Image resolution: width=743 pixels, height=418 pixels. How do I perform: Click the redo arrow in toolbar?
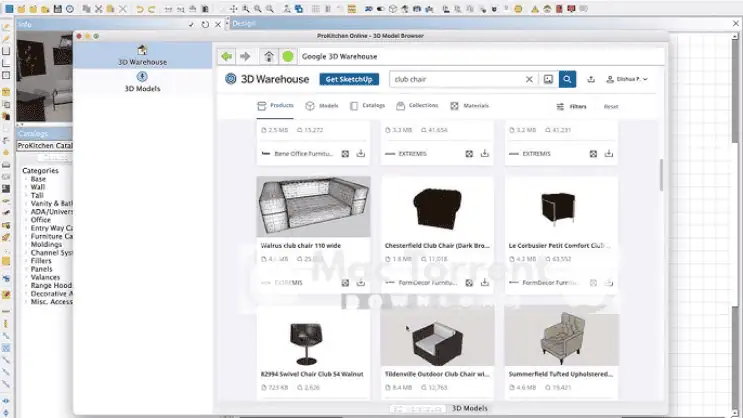pyautogui.click(x=152, y=9)
